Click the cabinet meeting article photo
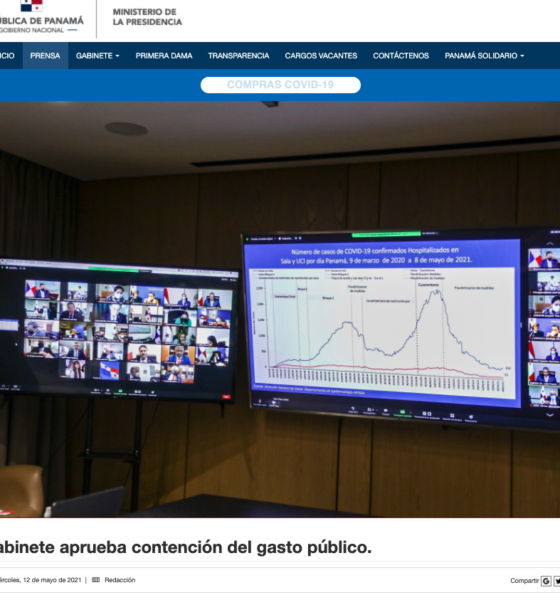The width and height of the screenshot is (560, 600). point(280,309)
